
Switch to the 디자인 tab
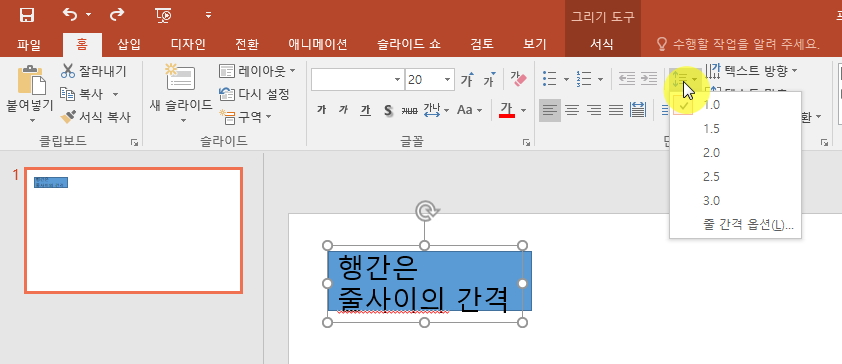(188, 45)
